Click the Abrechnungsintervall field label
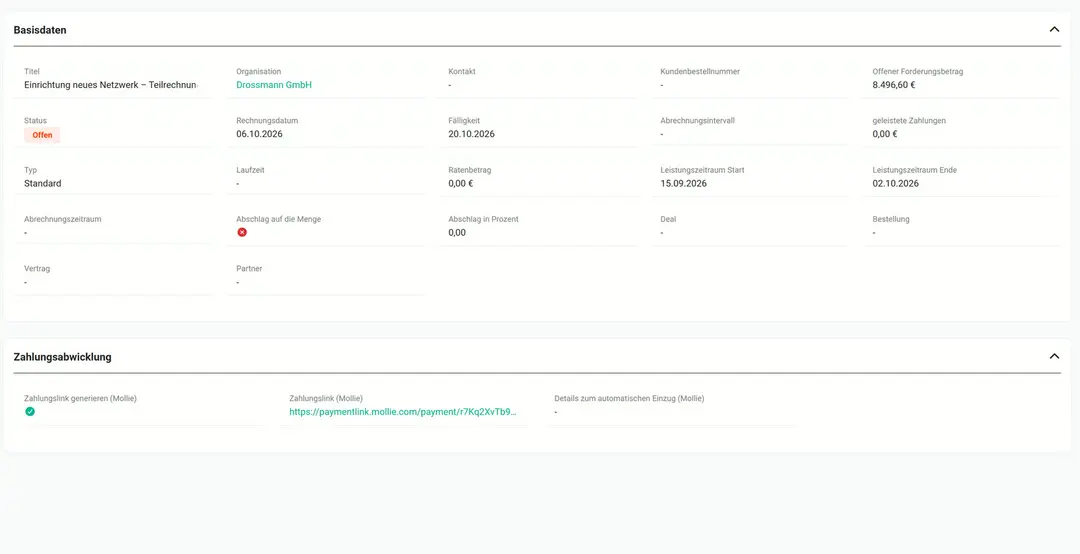1080x554 pixels. tap(698, 121)
